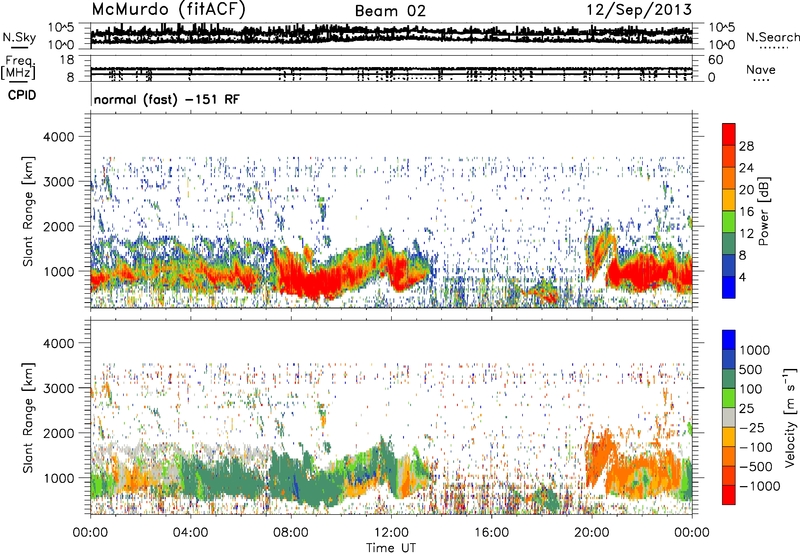The height and width of the screenshot is (554, 800).
Task: Click the Slant Range [km] label of velocity panel
Action: click(28, 417)
